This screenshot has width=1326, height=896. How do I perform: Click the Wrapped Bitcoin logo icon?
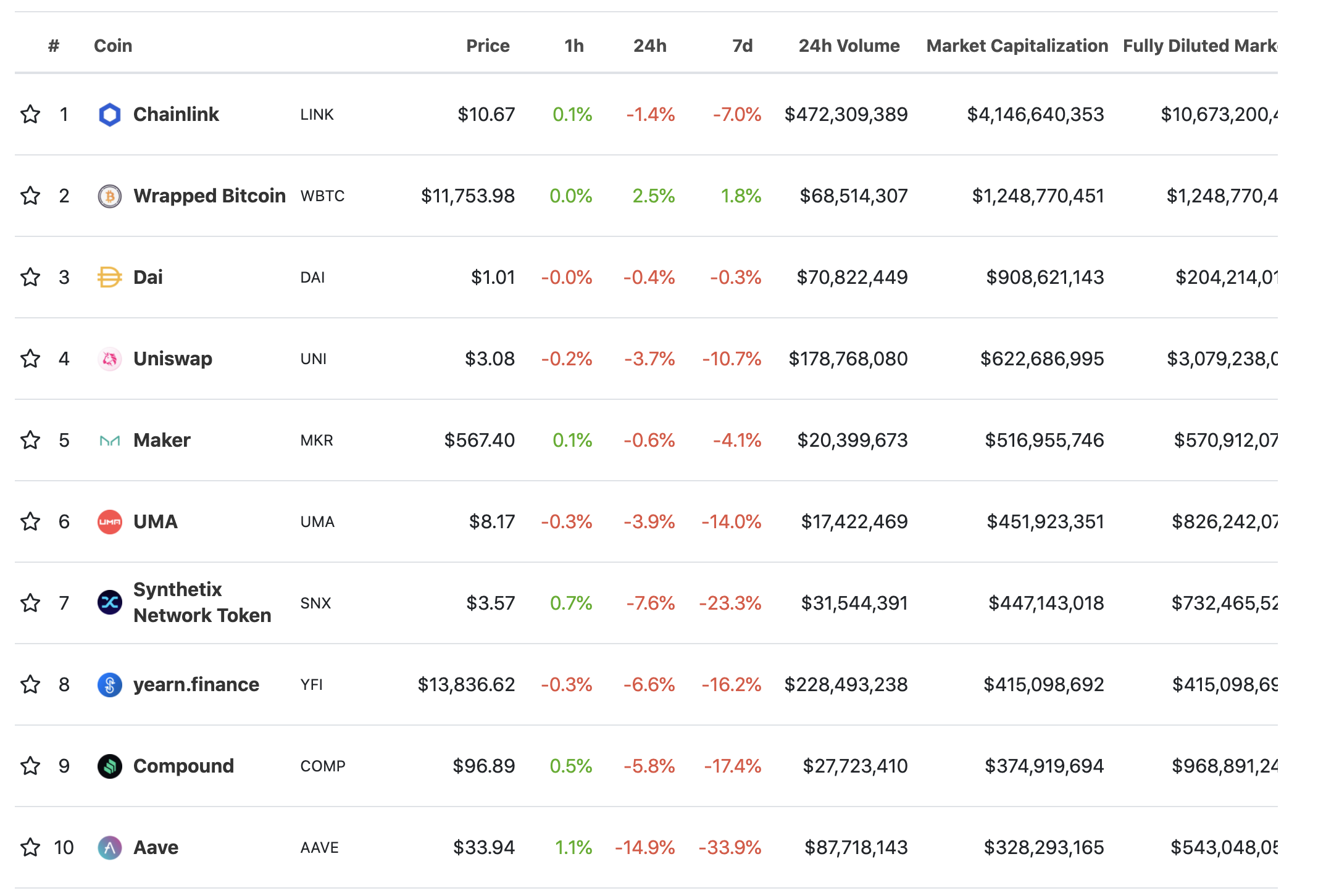(x=110, y=196)
